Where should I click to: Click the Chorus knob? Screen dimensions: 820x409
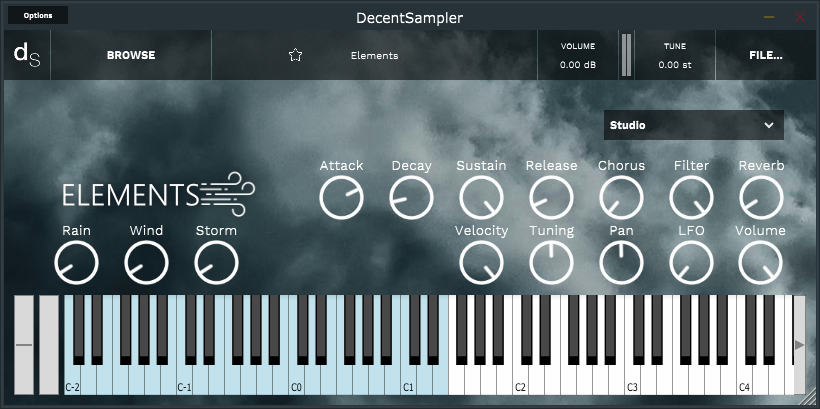[621, 198]
